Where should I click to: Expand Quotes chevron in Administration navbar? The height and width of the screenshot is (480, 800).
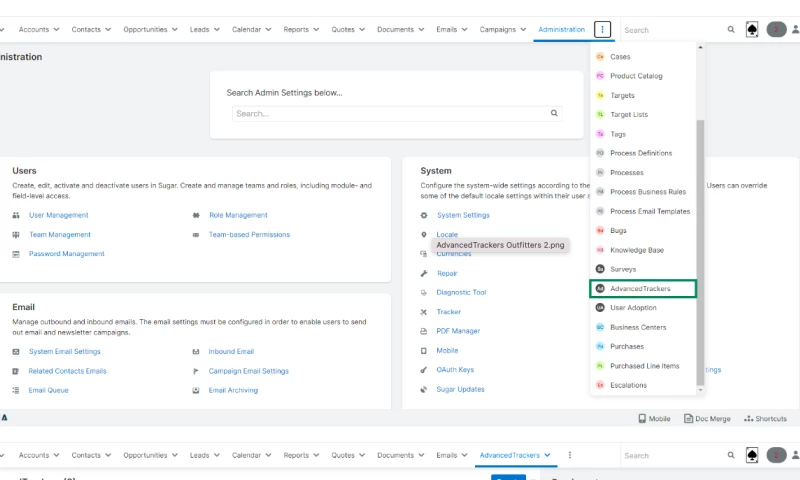click(362, 30)
